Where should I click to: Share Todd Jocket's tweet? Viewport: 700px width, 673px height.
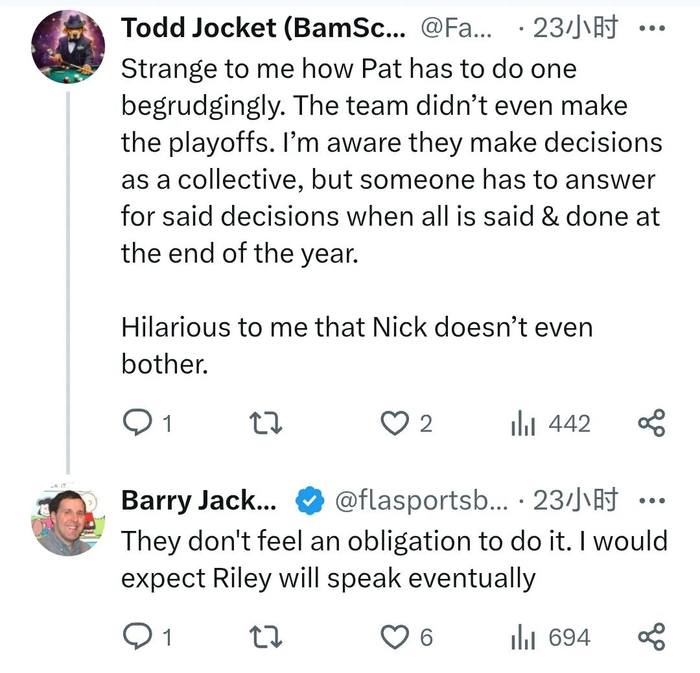click(x=651, y=424)
